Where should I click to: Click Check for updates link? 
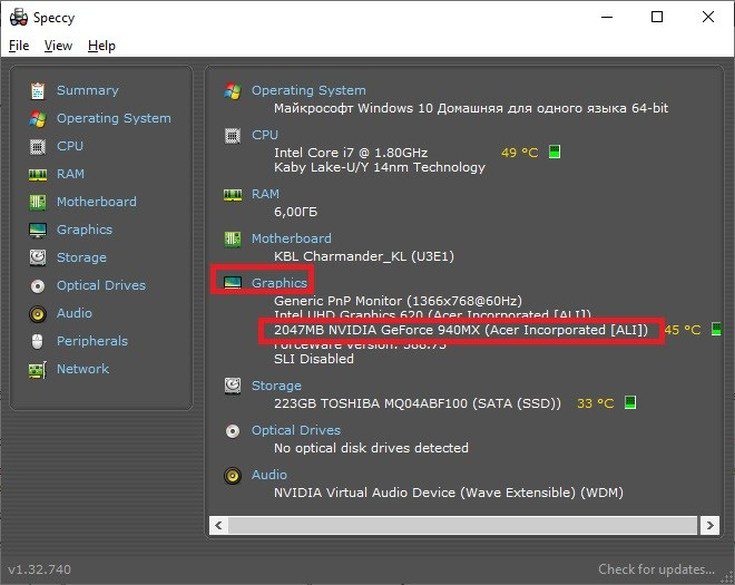pos(656,570)
